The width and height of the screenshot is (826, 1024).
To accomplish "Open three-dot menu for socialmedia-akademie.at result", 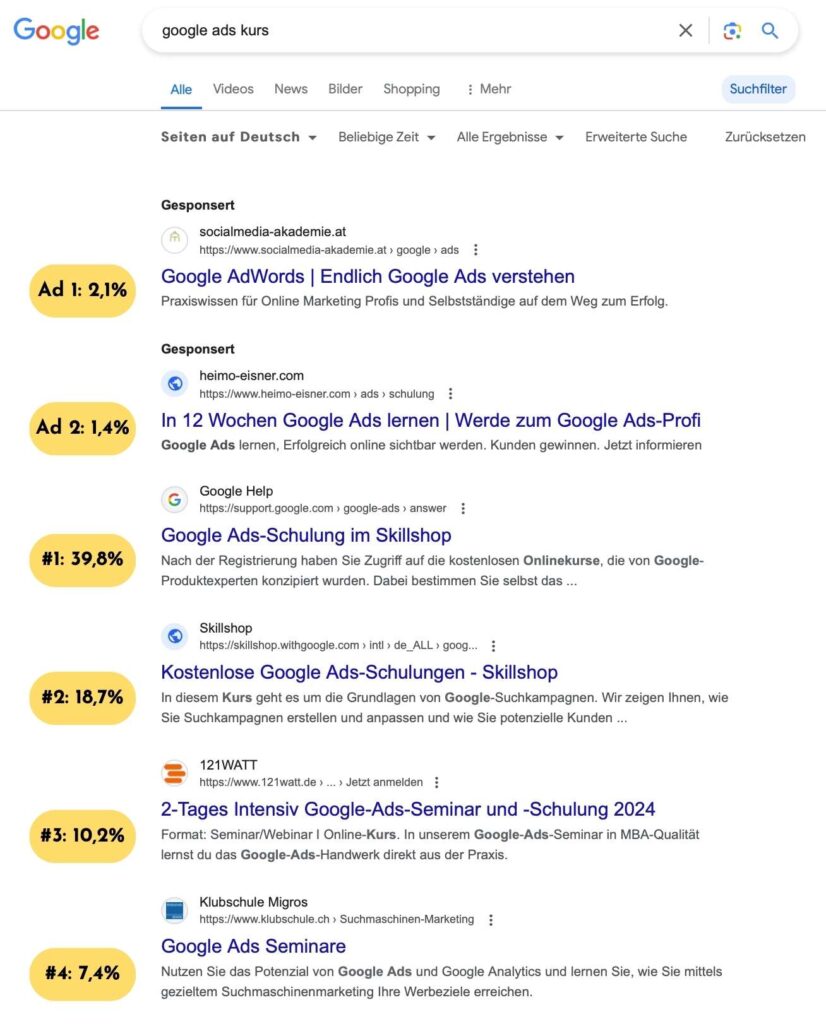I will click(x=476, y=250).
